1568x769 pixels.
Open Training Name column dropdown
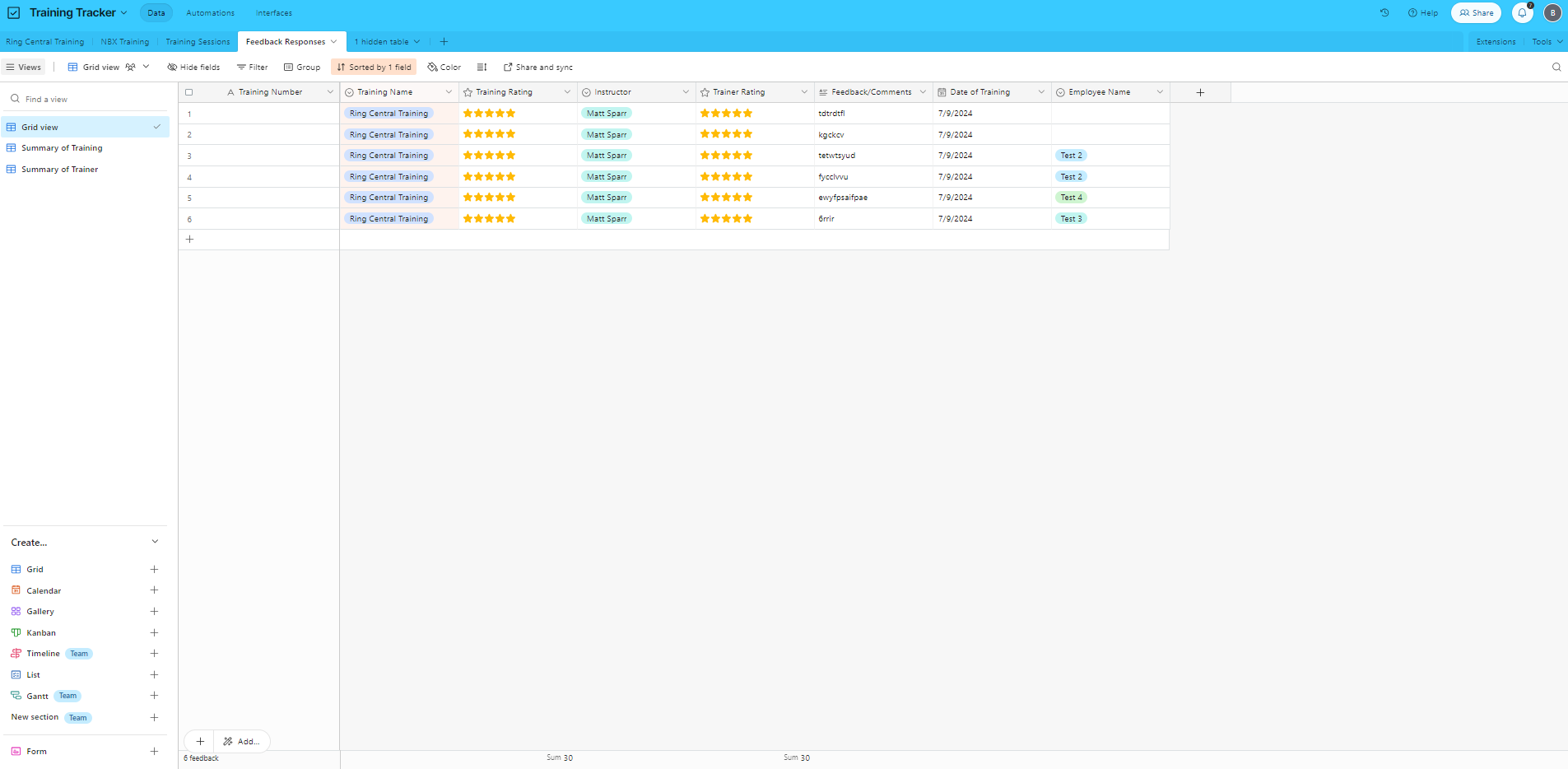coord(449,92)
